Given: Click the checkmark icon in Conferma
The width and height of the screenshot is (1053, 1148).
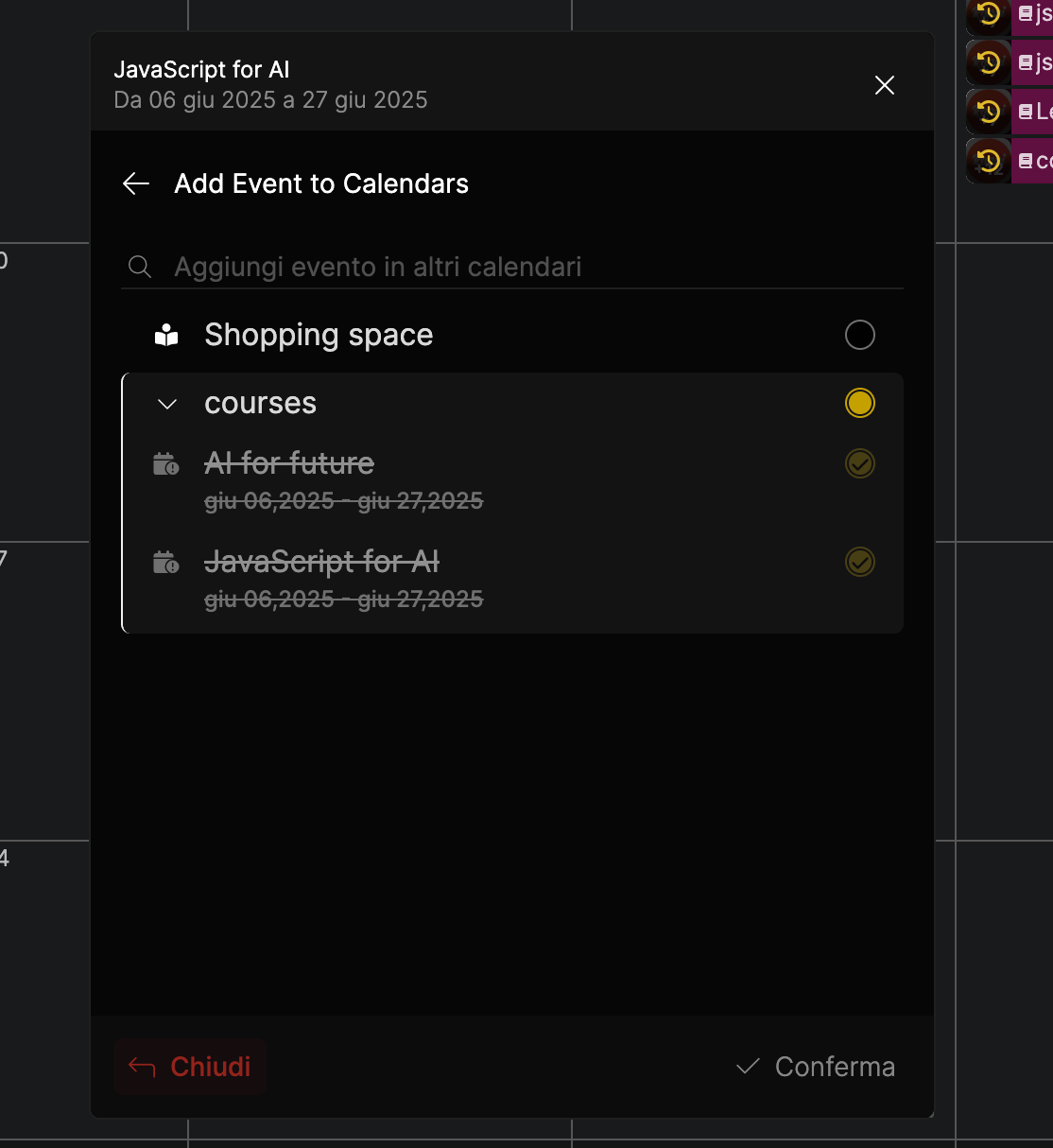Looking at the screenshot, I should click(x=748, y=1067).
